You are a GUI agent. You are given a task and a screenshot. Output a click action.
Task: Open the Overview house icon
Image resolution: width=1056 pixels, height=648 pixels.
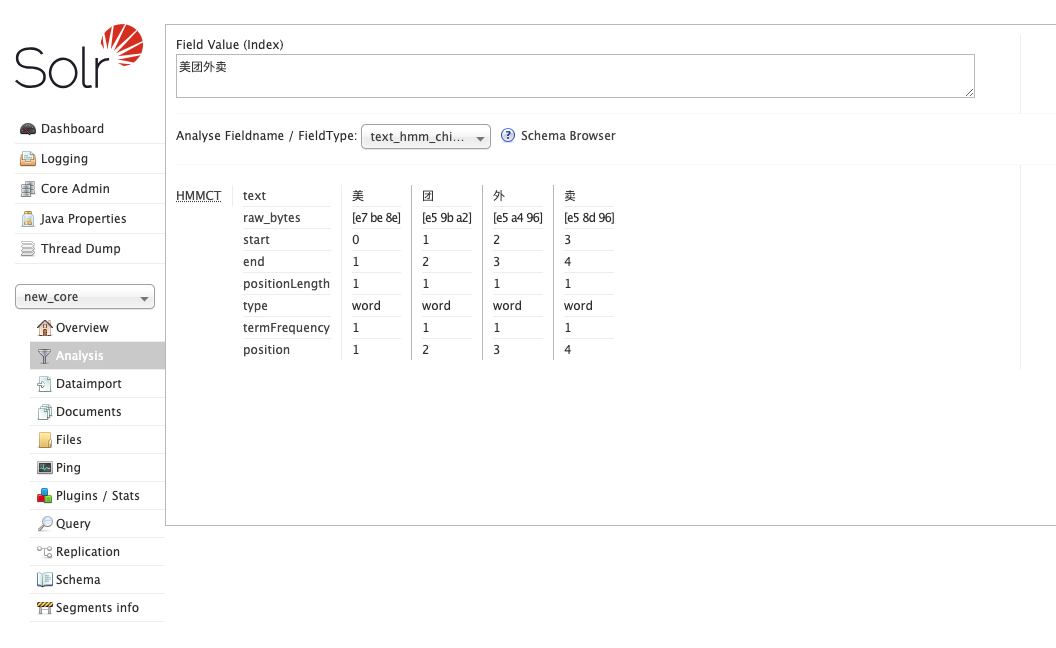pyautogui.click(x=44, y=327)
